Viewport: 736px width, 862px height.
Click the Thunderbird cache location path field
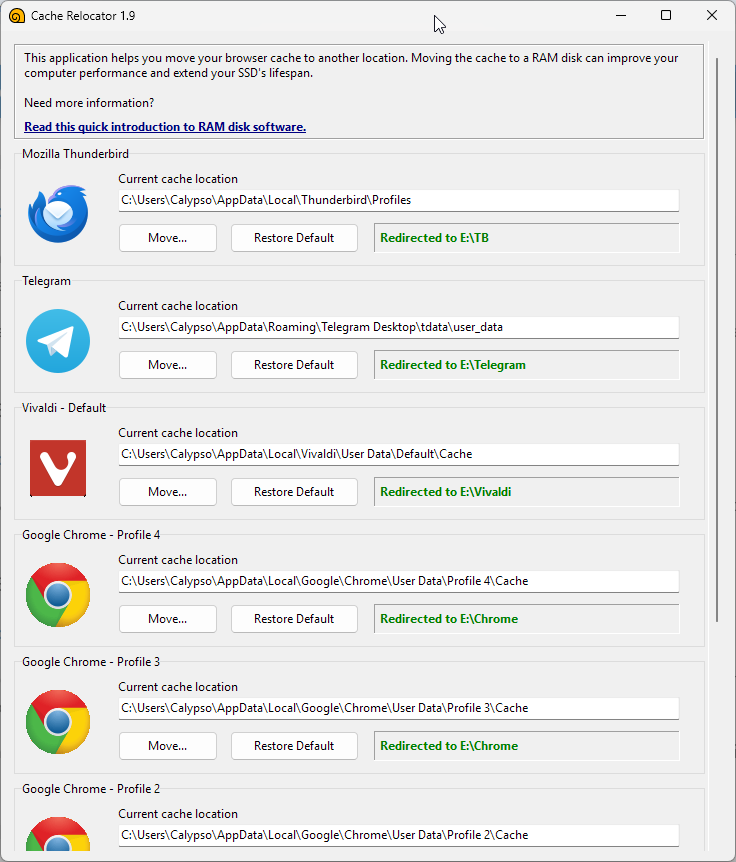(x=399, y=200)
